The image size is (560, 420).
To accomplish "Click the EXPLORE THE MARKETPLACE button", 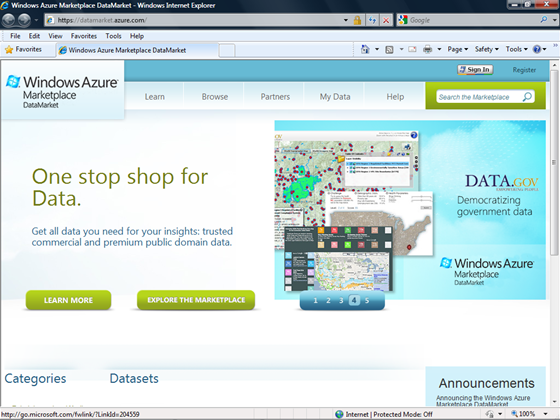I will pos(196,300).
